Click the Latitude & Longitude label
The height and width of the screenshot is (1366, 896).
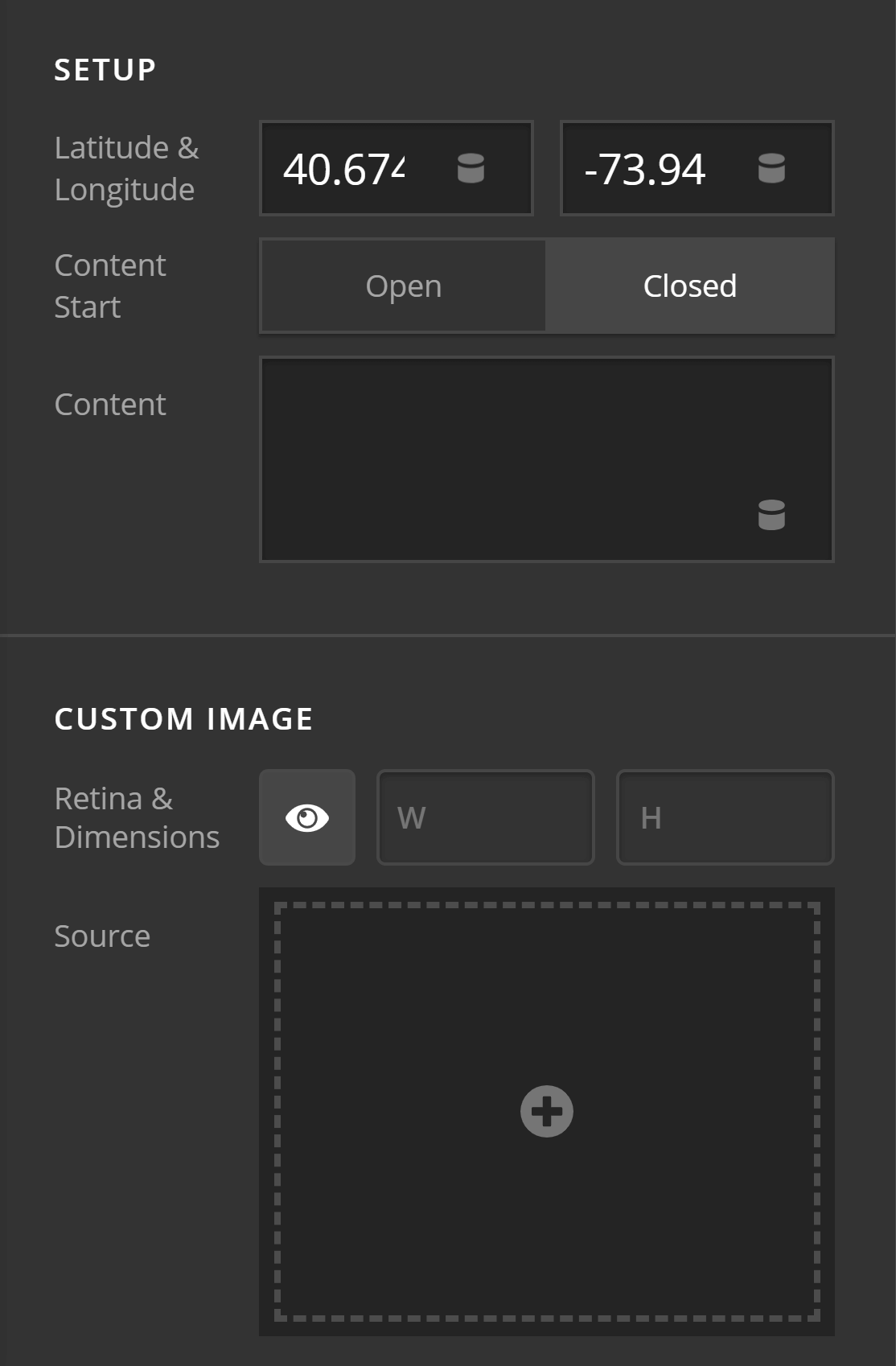[126, 169]
